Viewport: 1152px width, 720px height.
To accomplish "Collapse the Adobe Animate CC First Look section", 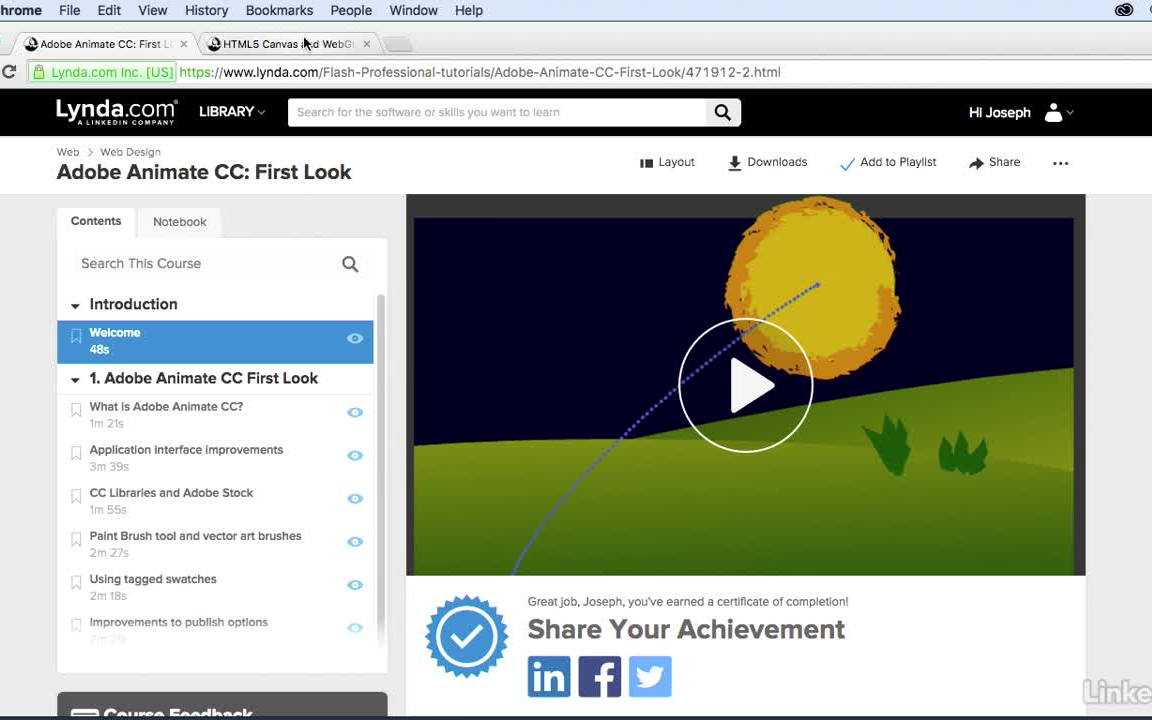I will [75, 380].
